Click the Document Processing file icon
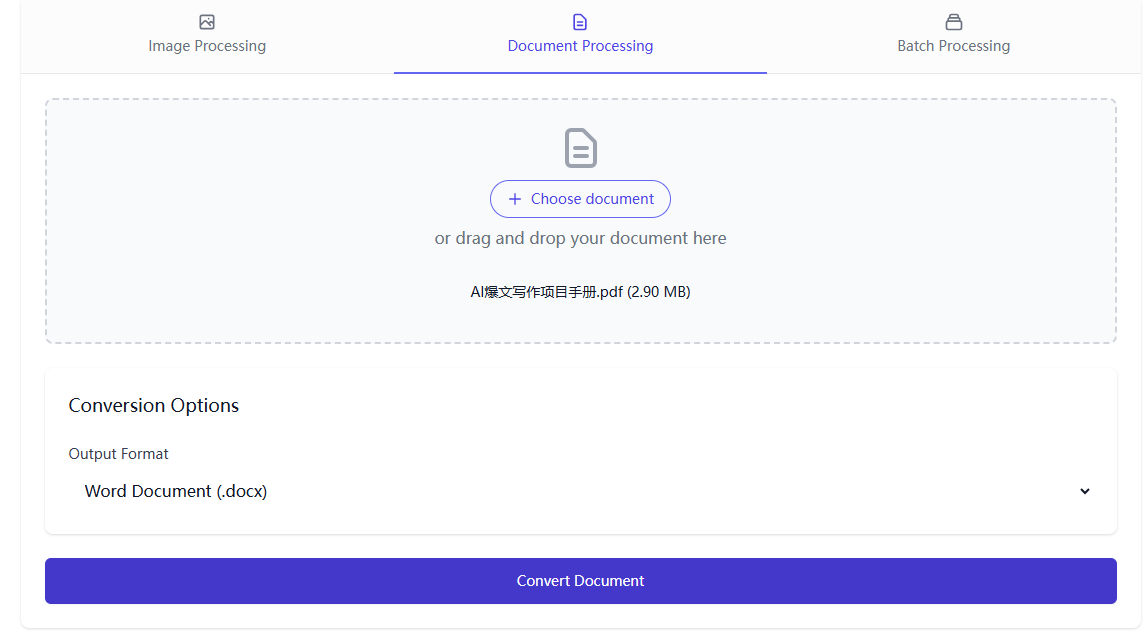This screenshot has width=1144, height=639. (x=580, y=22)
